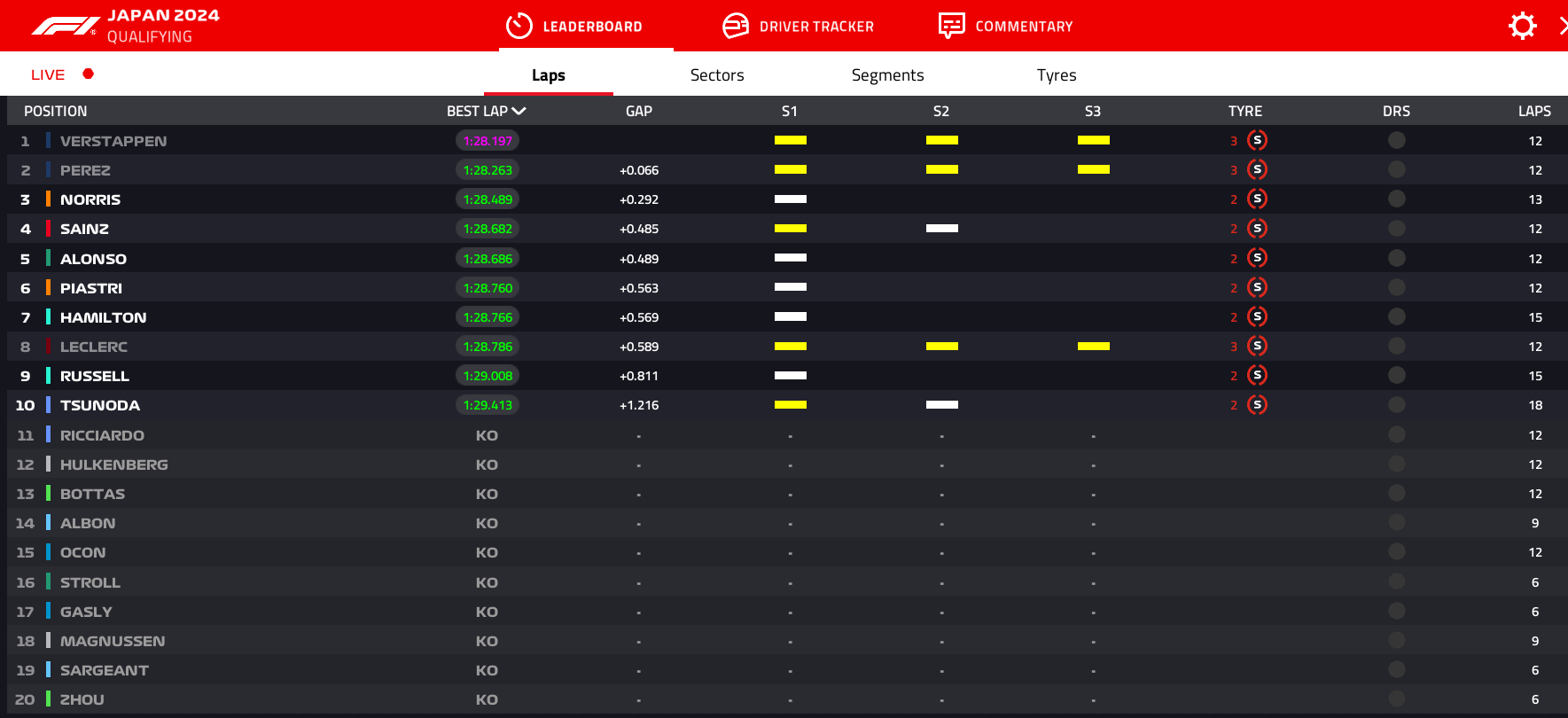The image size is (1568, 718).
Task: Switch to the Segments tab
Action: (887, 75)
